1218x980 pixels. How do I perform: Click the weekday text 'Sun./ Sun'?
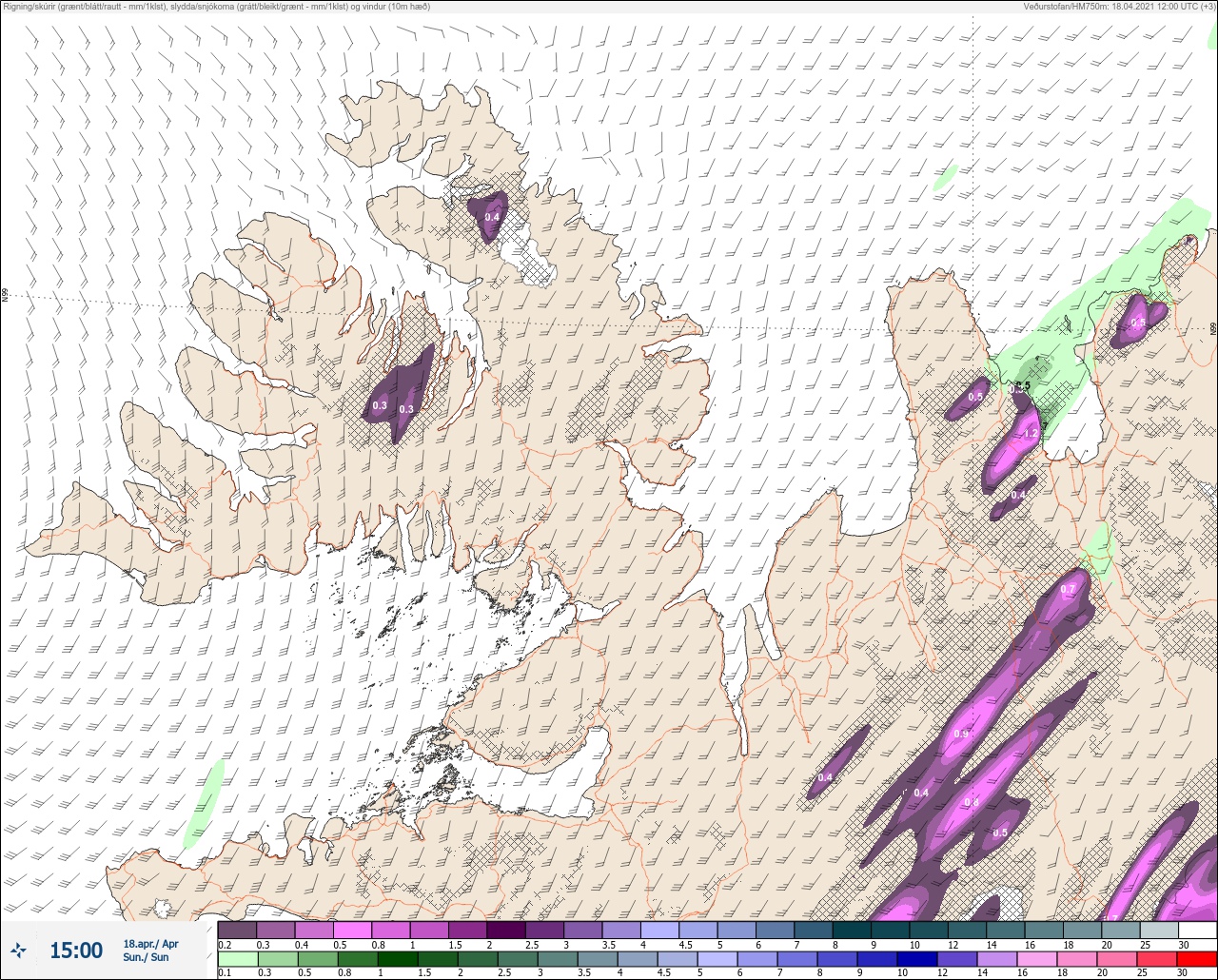pyautogui.click(x=146, y=957)
